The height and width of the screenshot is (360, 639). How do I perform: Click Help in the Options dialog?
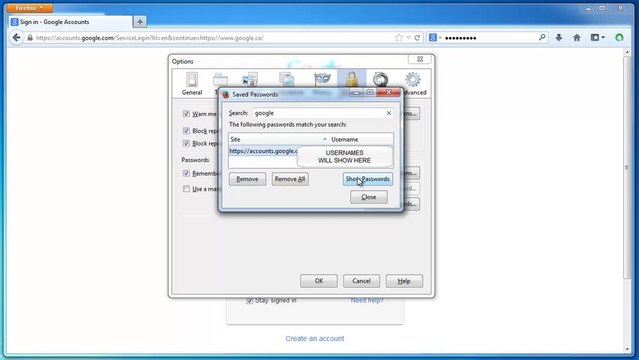[x=404, y=281]
